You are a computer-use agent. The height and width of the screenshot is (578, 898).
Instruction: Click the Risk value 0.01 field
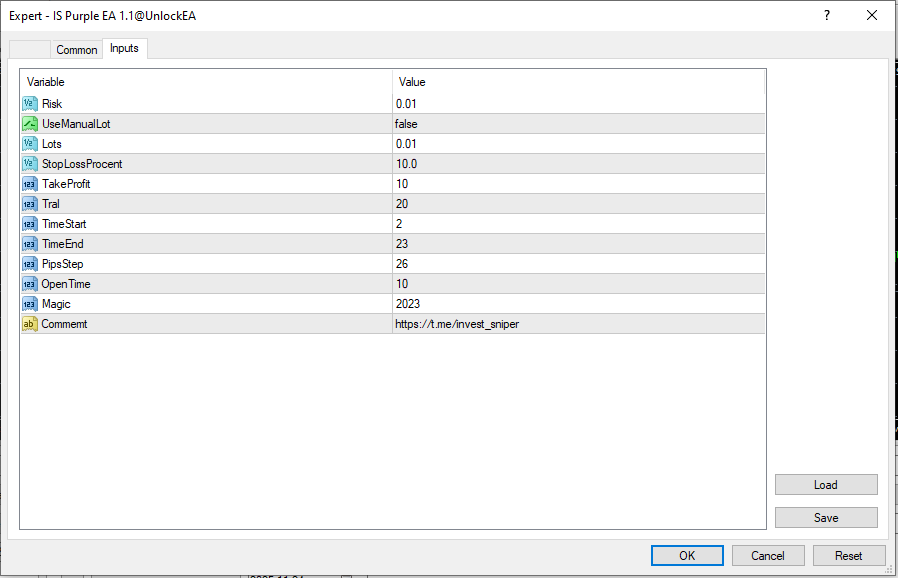click(408, 104)
